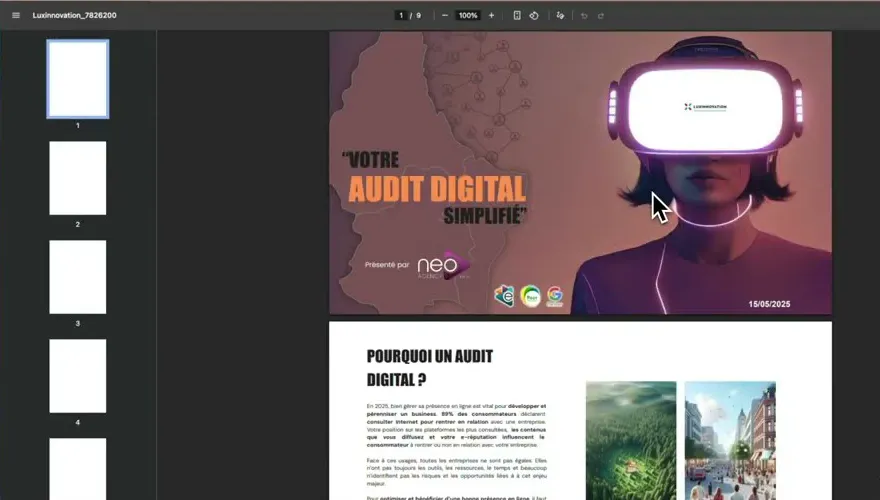Click the Luxinnovation_7826200 document title
Screen dimensions: 880x500
click(75, 15)
